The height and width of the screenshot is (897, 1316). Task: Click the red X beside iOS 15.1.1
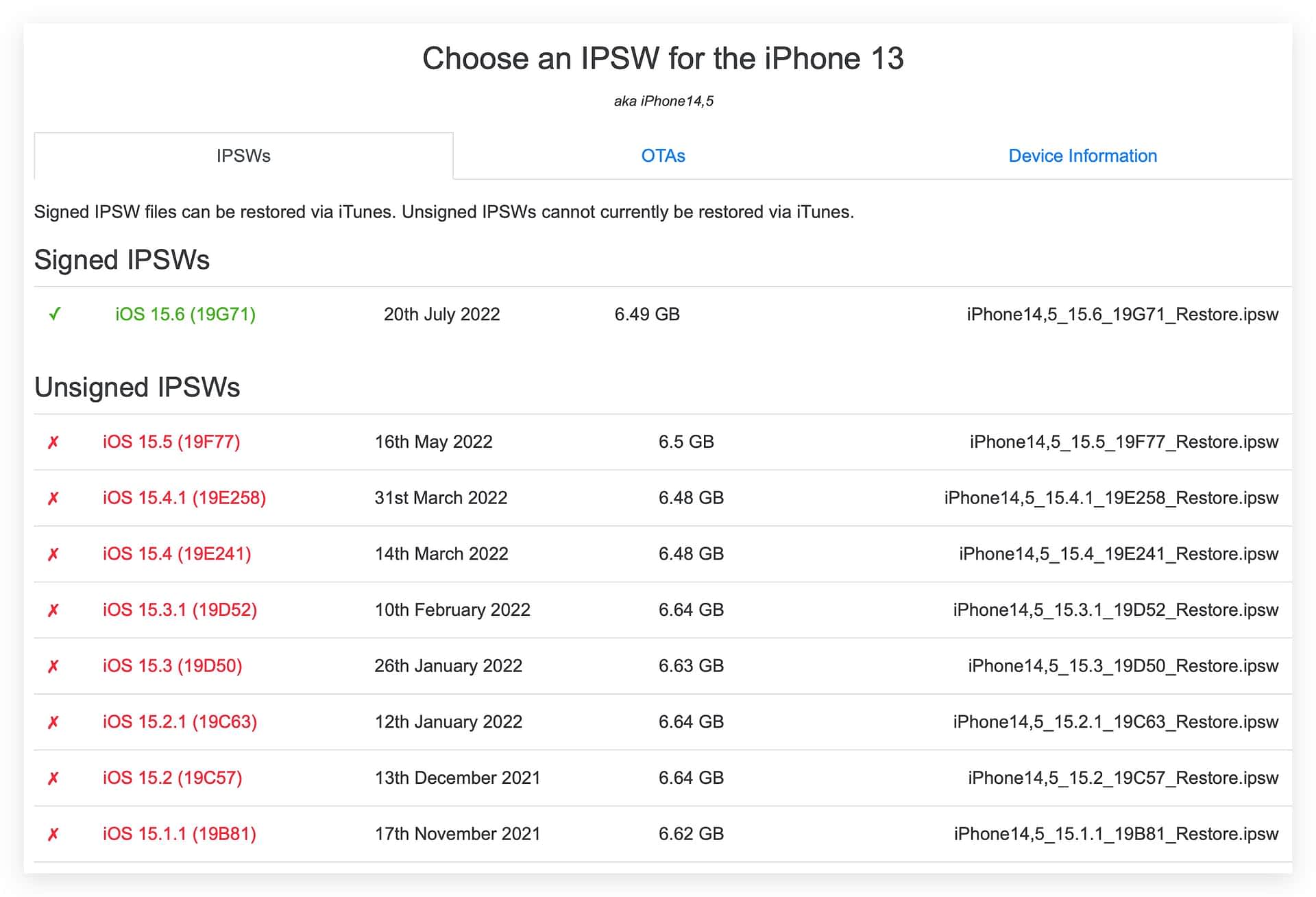coord(53,835)
